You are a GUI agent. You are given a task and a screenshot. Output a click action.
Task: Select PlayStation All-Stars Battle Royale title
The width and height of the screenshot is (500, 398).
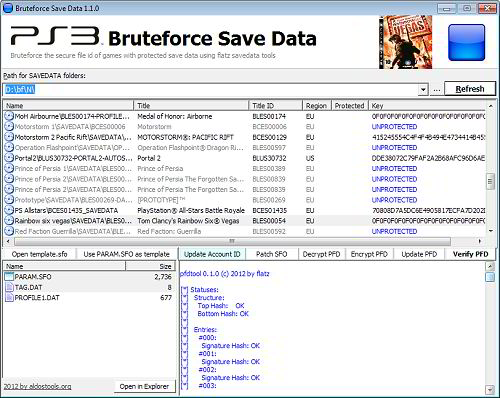[191, 210]
